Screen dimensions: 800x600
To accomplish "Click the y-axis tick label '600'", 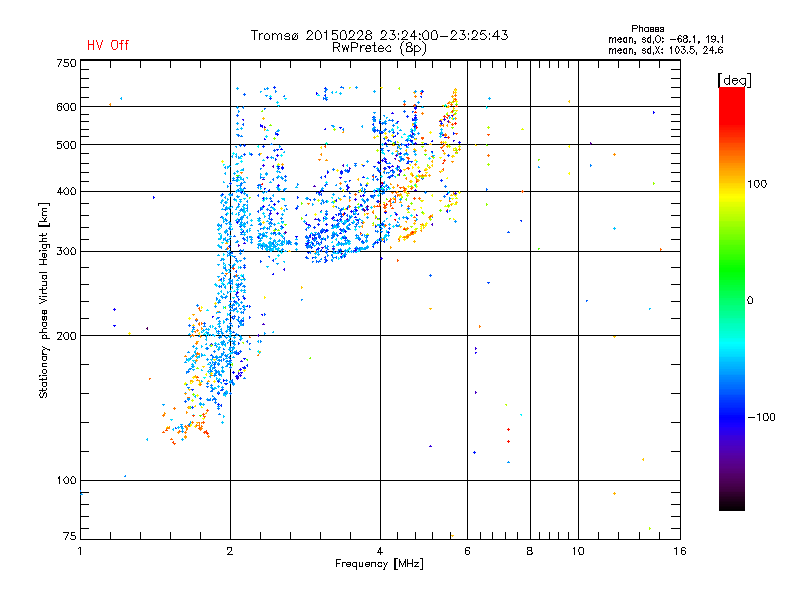I will pyautogui.click(x=66, y=107).
